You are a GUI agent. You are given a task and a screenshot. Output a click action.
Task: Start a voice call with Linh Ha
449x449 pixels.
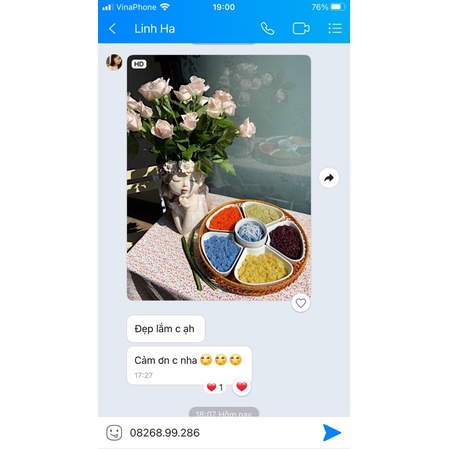(267, 29)
